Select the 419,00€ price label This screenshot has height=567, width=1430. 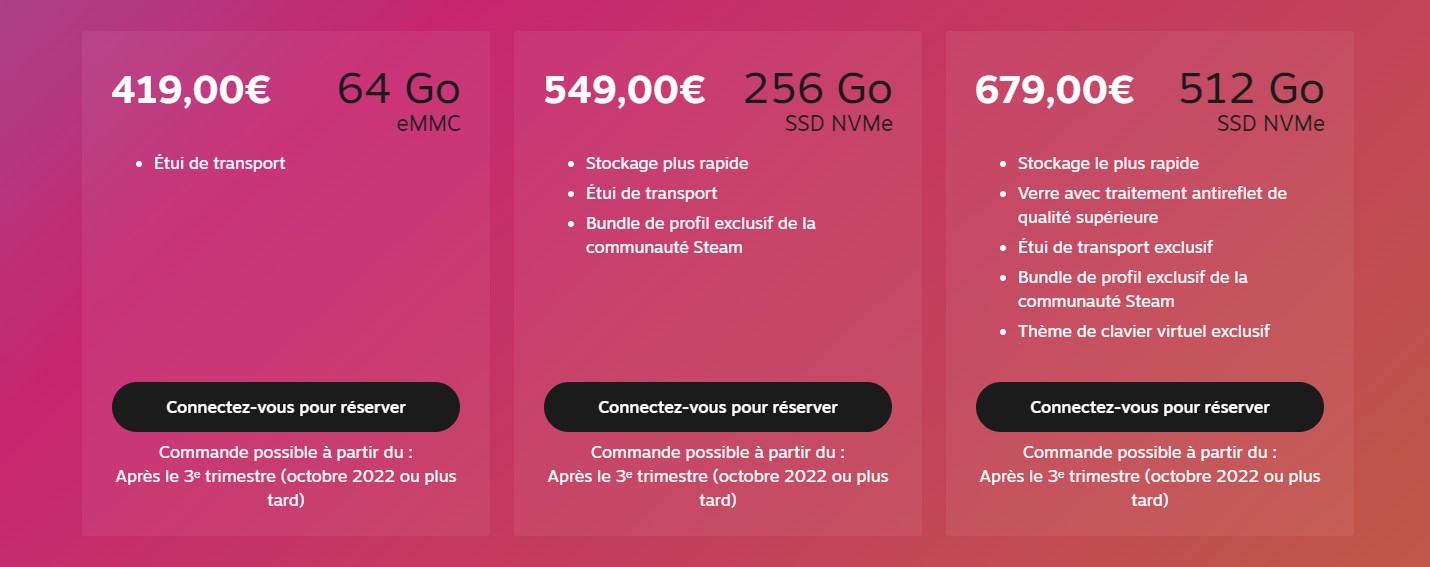click(191, 89)
